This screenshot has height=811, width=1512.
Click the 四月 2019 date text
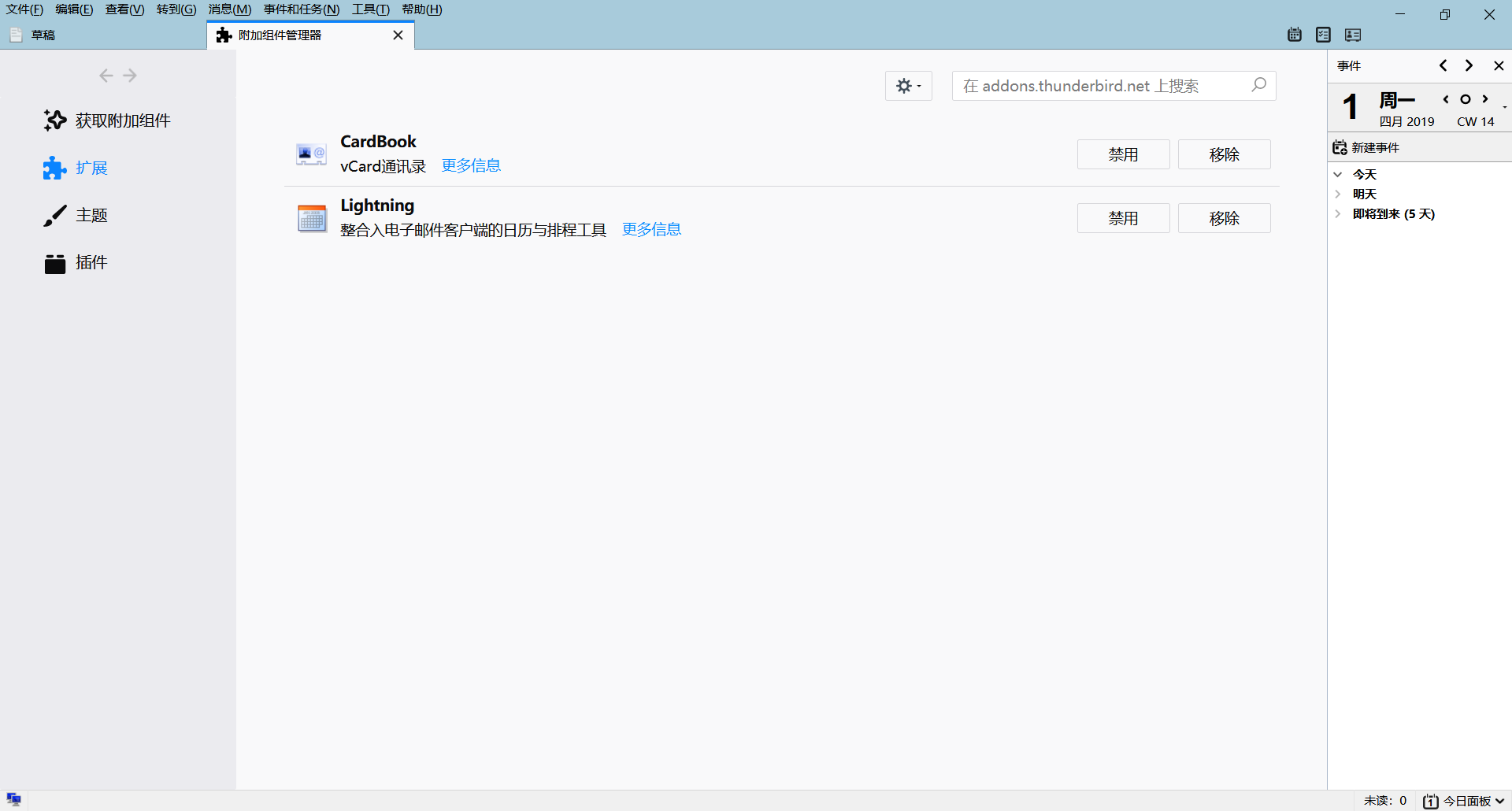click(x=1406, y=121)
